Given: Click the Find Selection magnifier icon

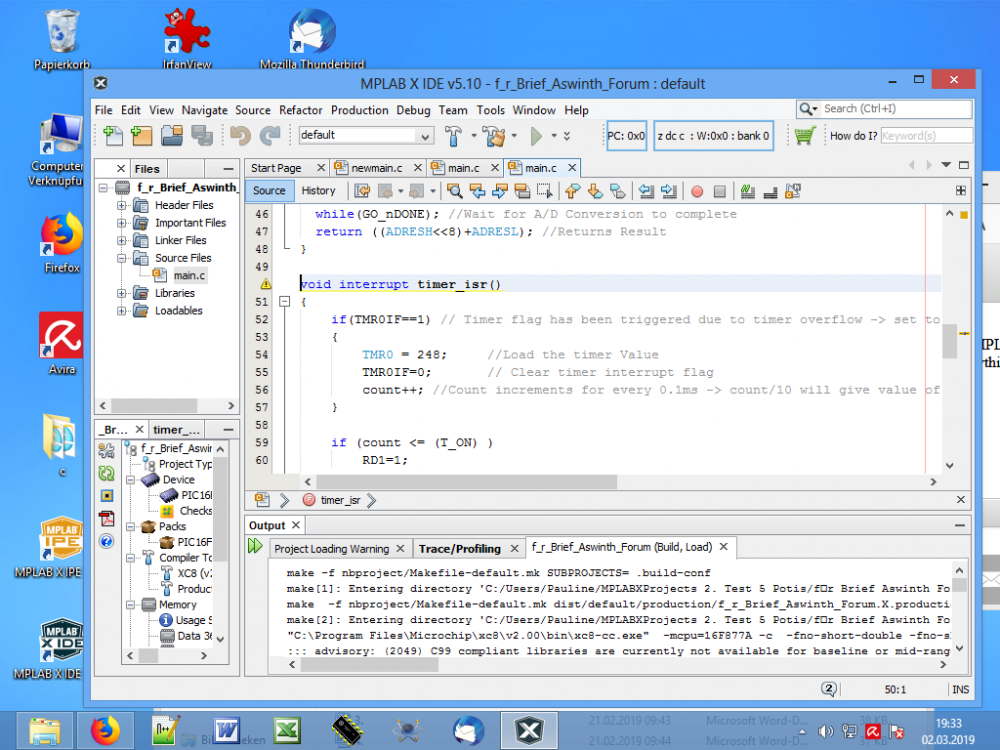Looking at the screenshot, I should pyautogui.click(x=454, y=190).
